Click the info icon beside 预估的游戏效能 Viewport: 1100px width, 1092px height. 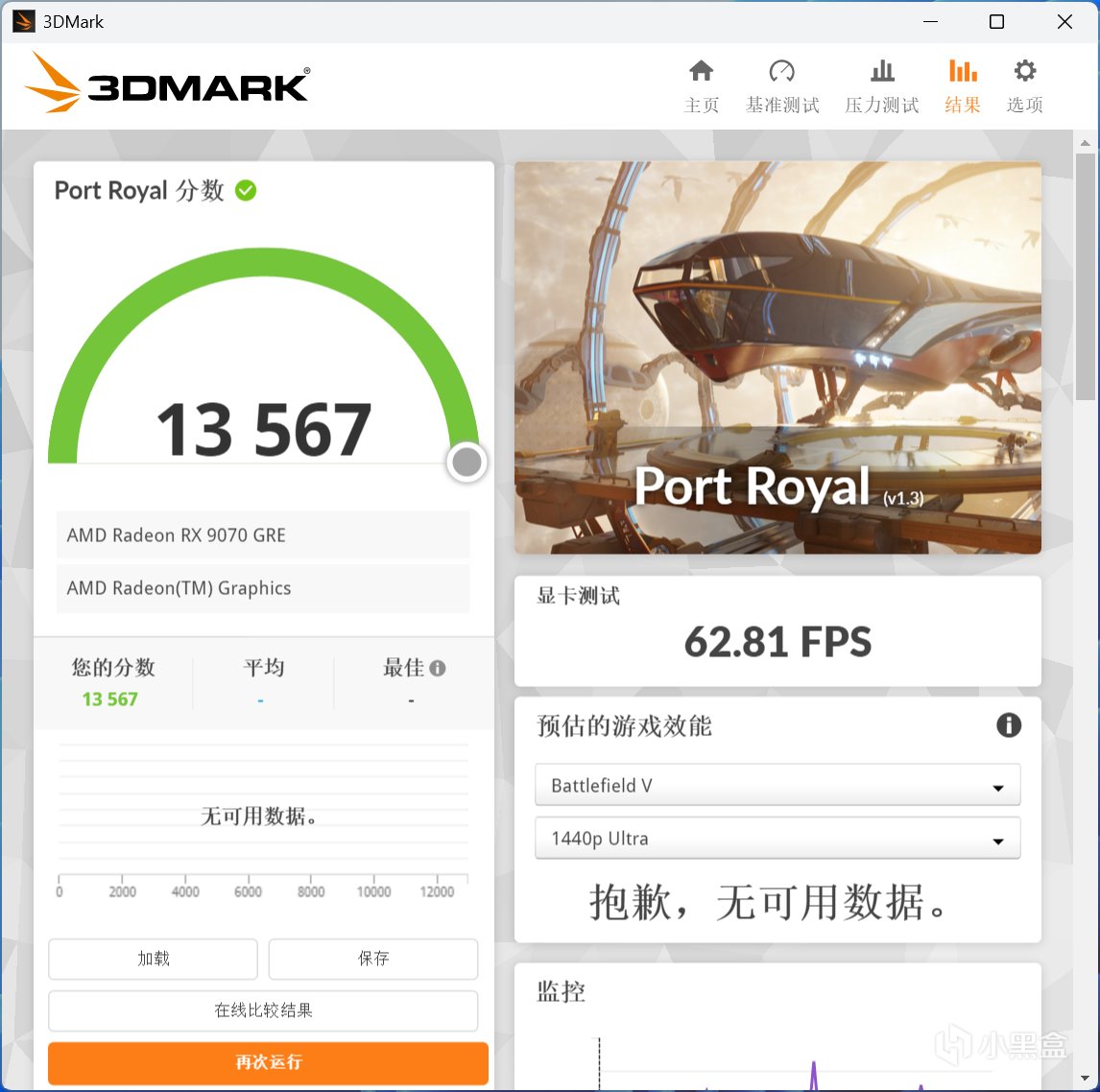pyautogui.click(x=1009, y=724)
